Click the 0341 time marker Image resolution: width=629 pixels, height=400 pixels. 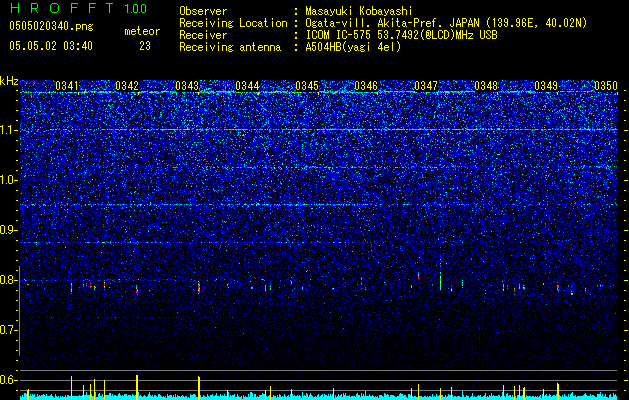67,86
